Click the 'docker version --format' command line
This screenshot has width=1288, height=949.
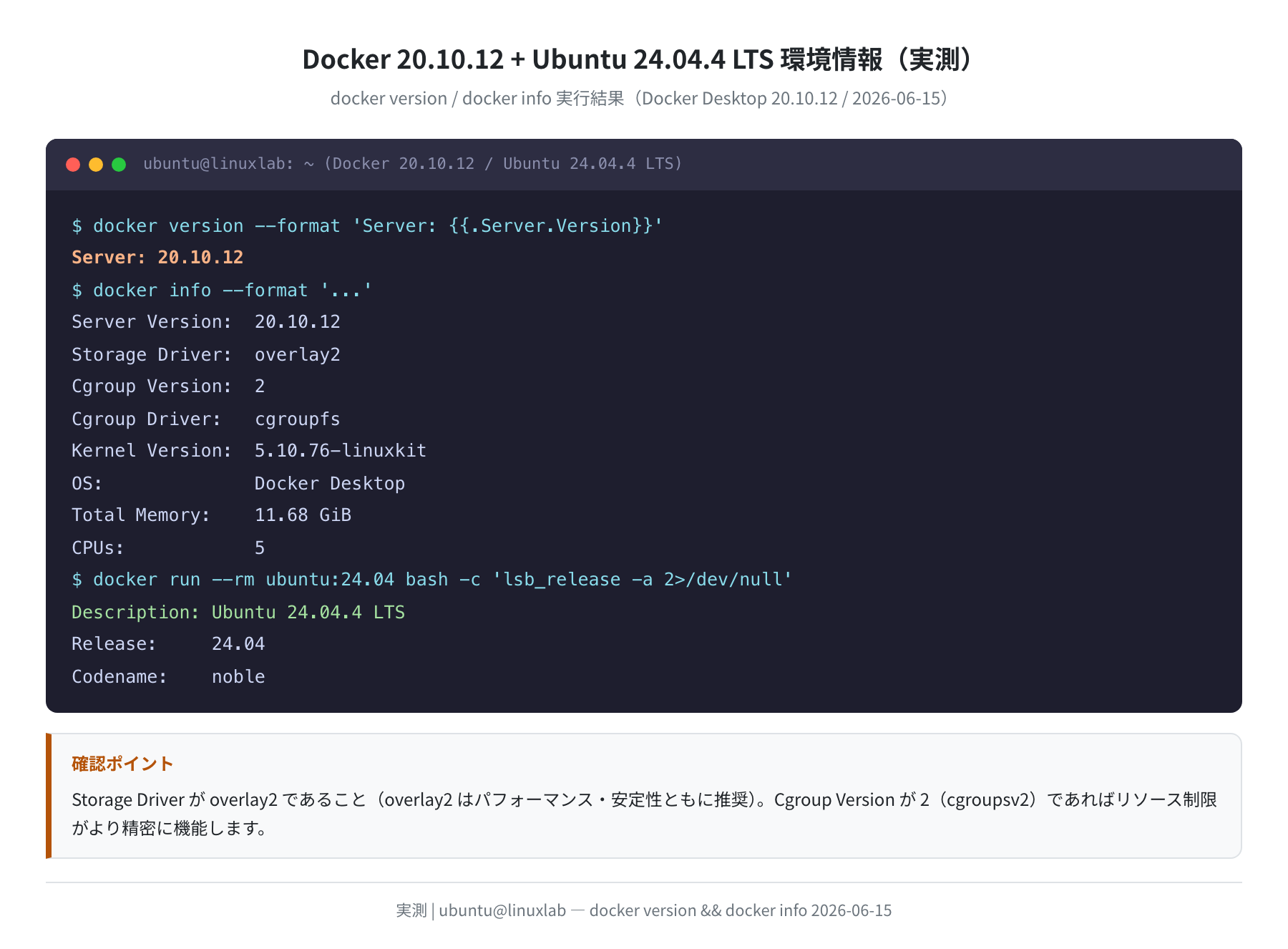(368, 226)
